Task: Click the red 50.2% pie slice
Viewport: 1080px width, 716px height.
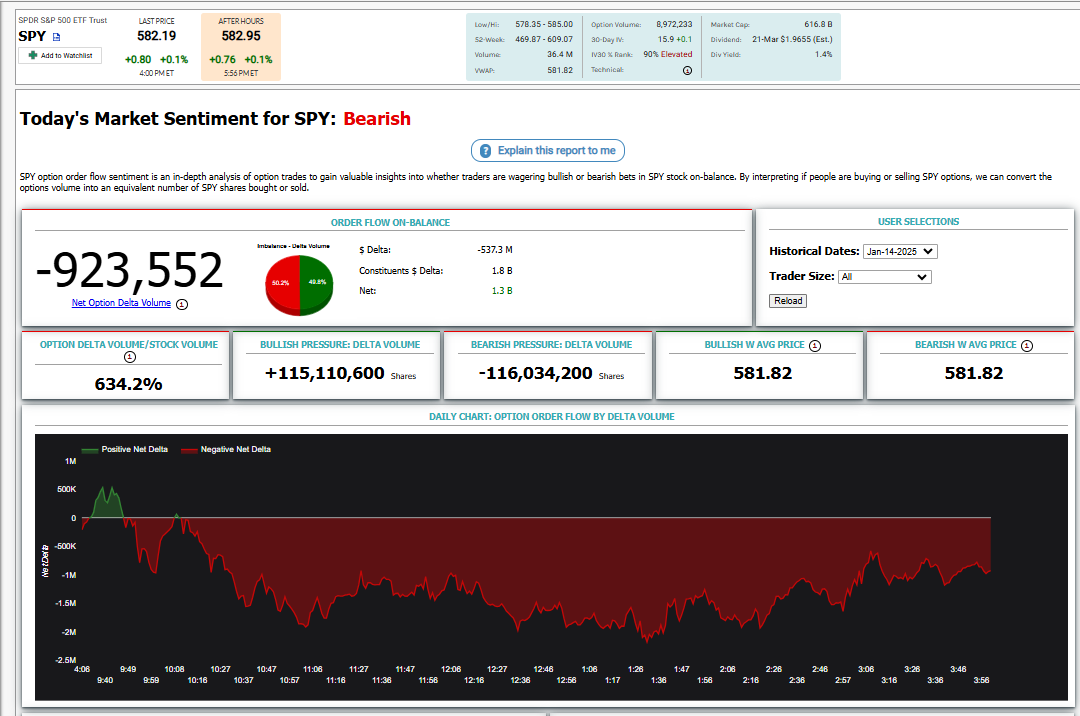Action: coord(282,284)
